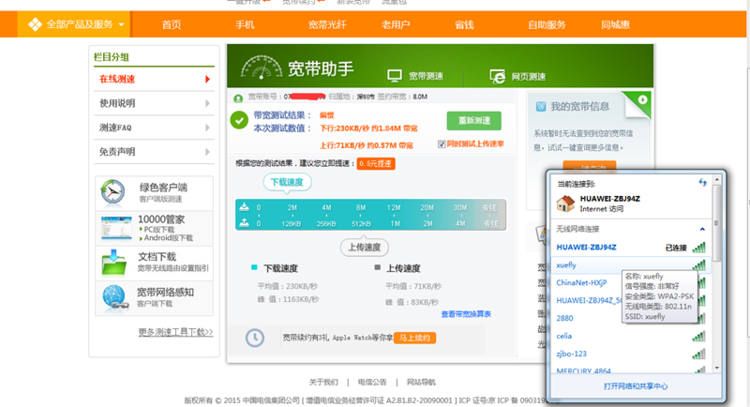Open the 网页测速 browser icon
The height and width of the screenshot is (407, 750).
pyautogui.click(x=497, y=76)
